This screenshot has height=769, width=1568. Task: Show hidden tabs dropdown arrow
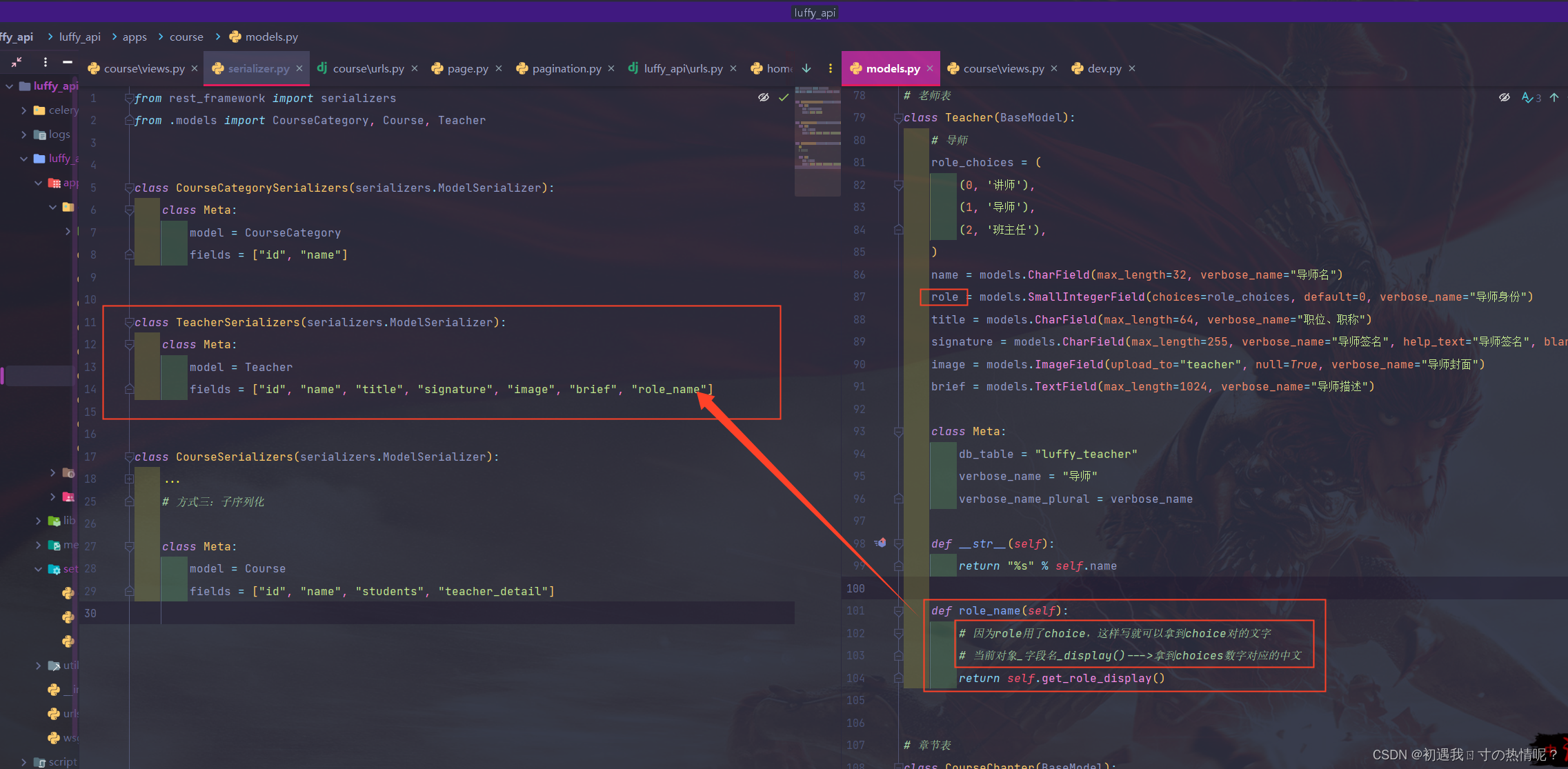point(806,68)
